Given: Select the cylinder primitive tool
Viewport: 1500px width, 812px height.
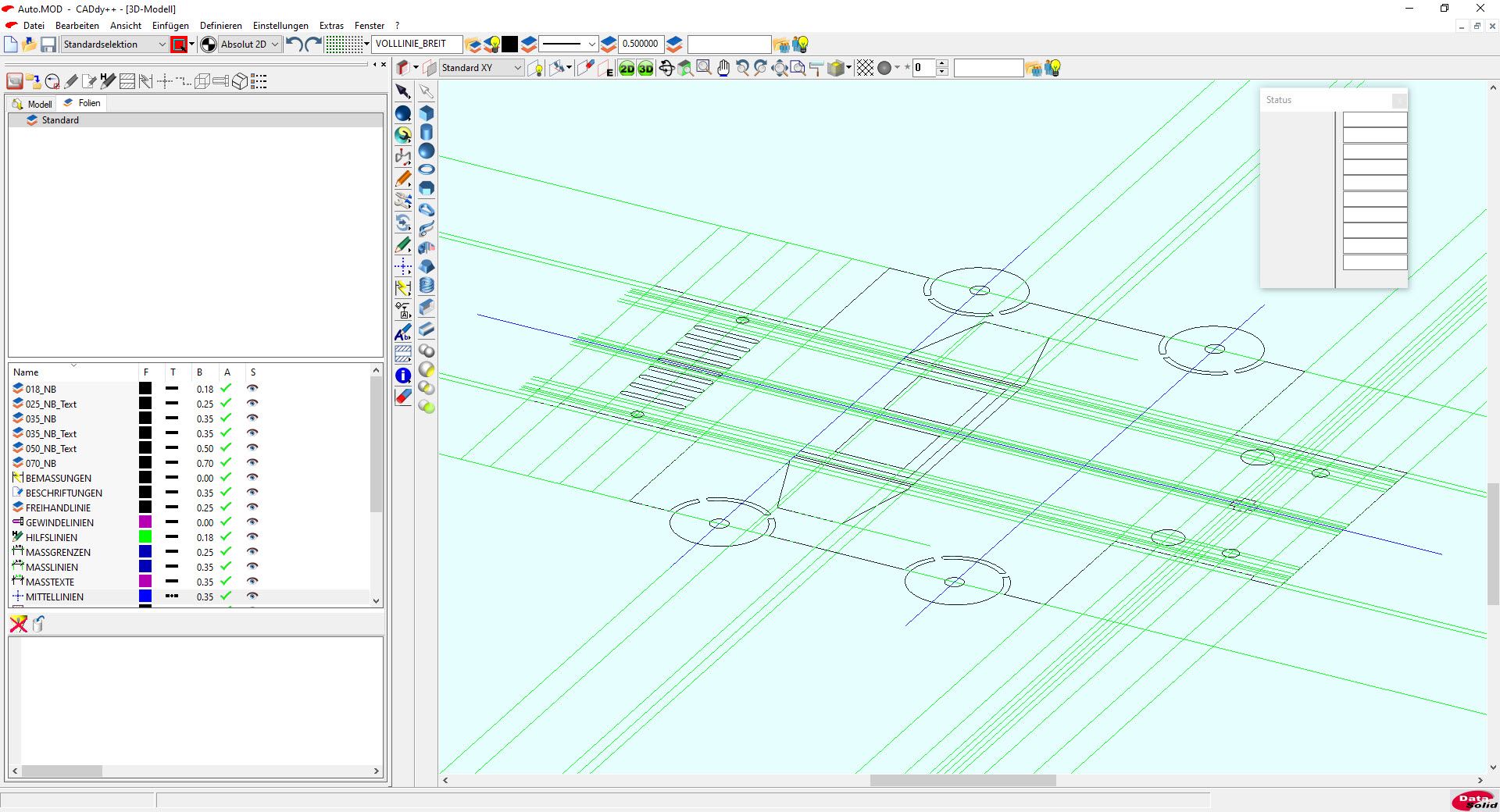Looking at the screenshot, I should [427, 132].
